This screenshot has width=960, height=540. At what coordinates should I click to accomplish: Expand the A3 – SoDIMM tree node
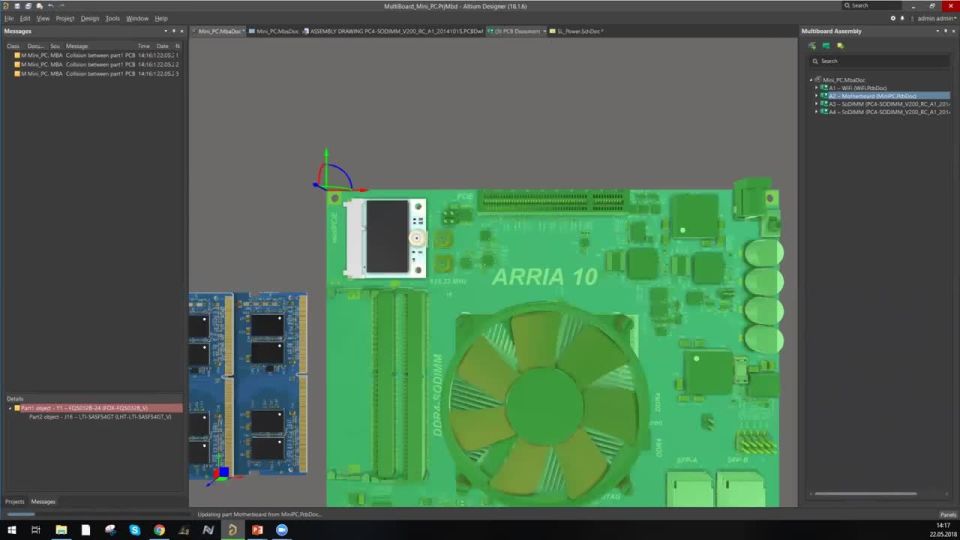coord(816,104)
